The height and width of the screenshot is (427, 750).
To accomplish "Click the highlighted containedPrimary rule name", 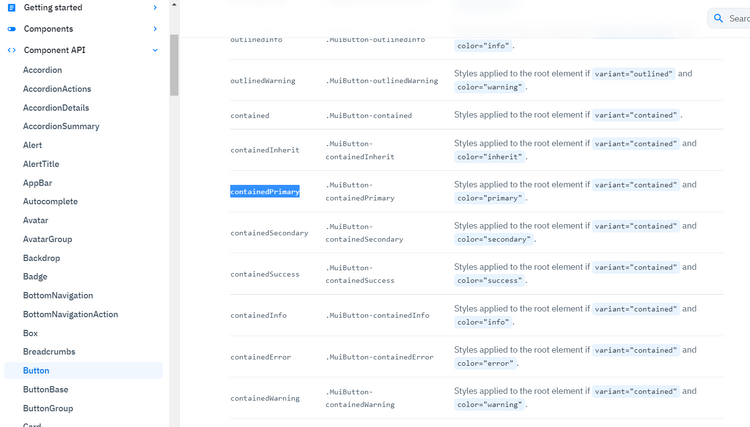I will (x=264, y=191).
